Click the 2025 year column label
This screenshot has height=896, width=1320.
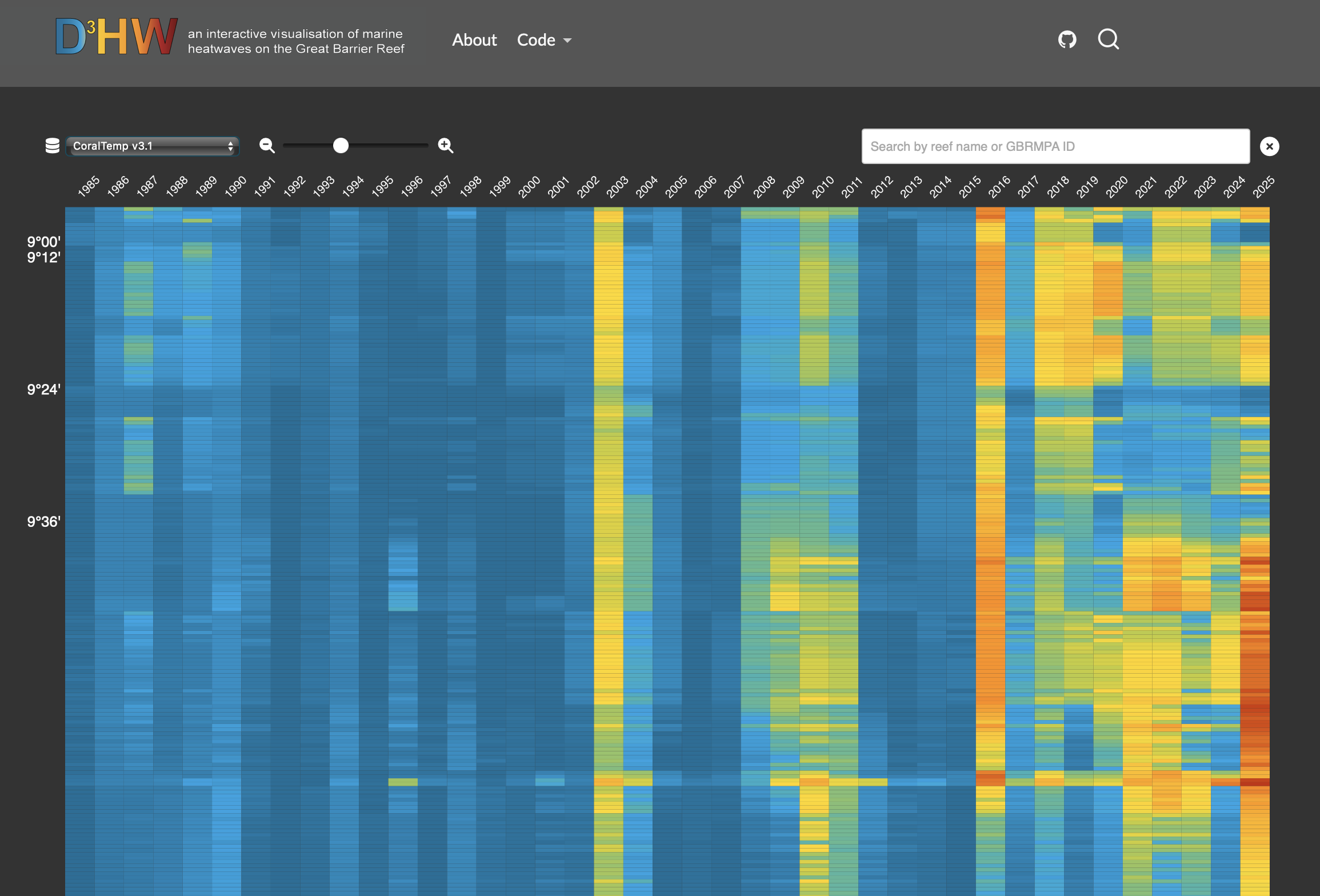pos(1263,187)
